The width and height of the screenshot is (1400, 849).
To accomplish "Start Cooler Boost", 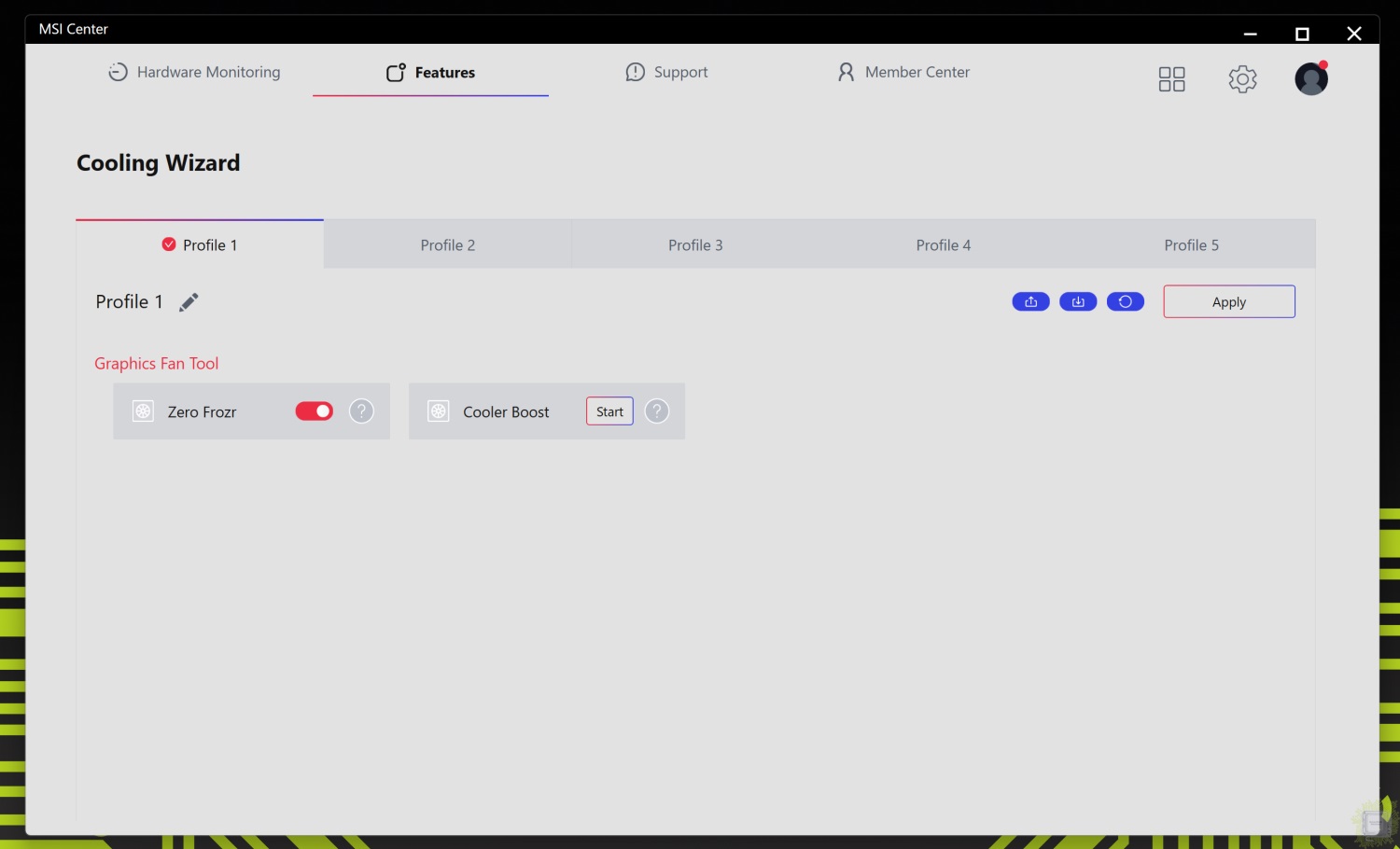I will point(609,411).
